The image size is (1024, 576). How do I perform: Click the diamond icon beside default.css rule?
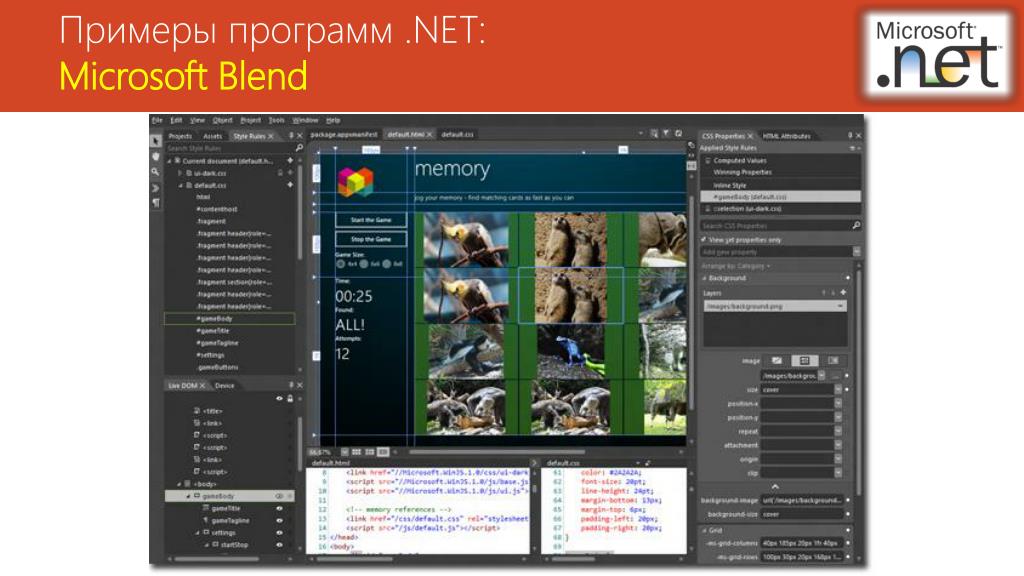point(290,185)
